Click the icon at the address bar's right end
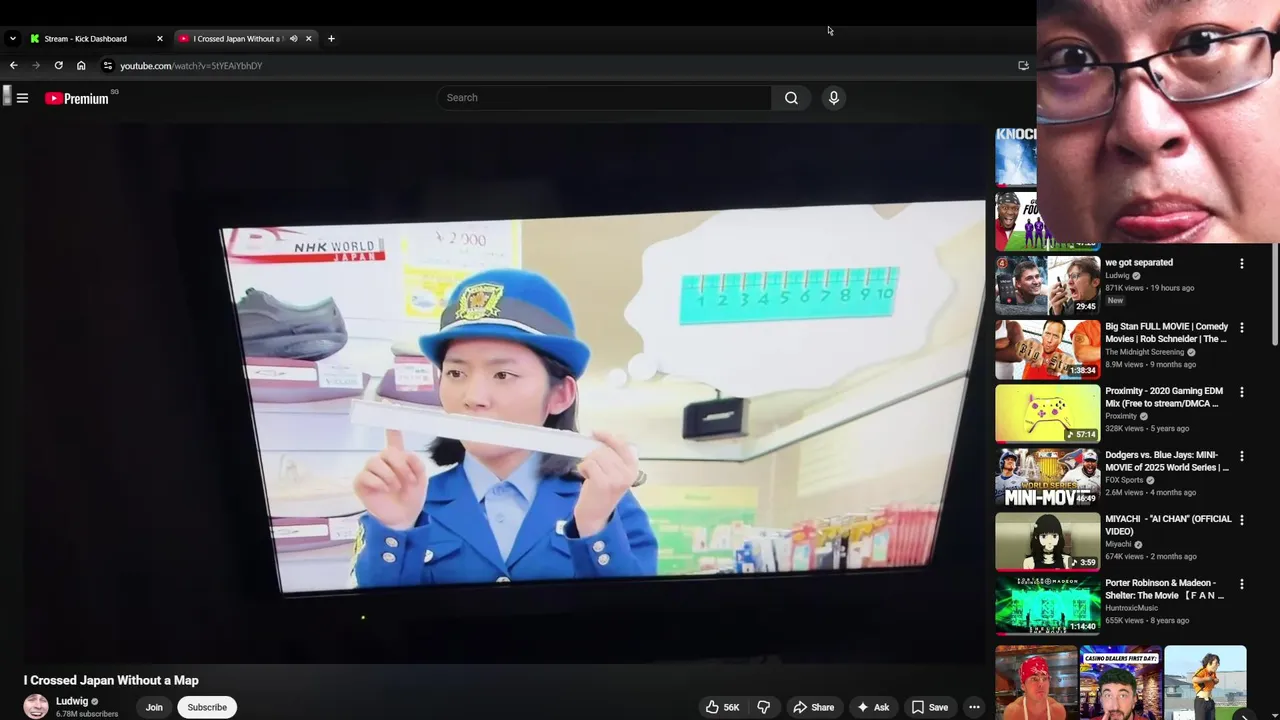 pyautogui.click(x=1023, y=66)
